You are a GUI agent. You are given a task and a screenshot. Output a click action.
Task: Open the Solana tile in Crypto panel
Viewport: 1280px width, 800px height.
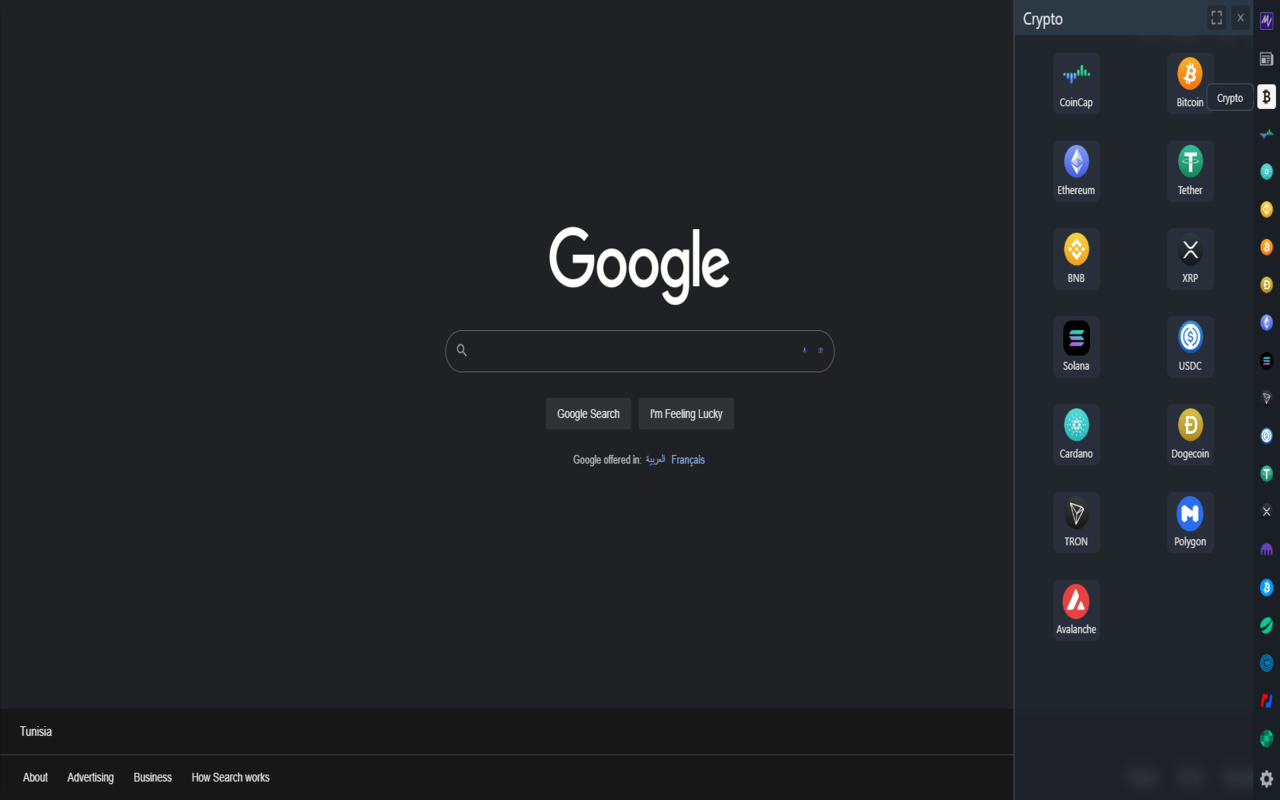(1076, 347)
